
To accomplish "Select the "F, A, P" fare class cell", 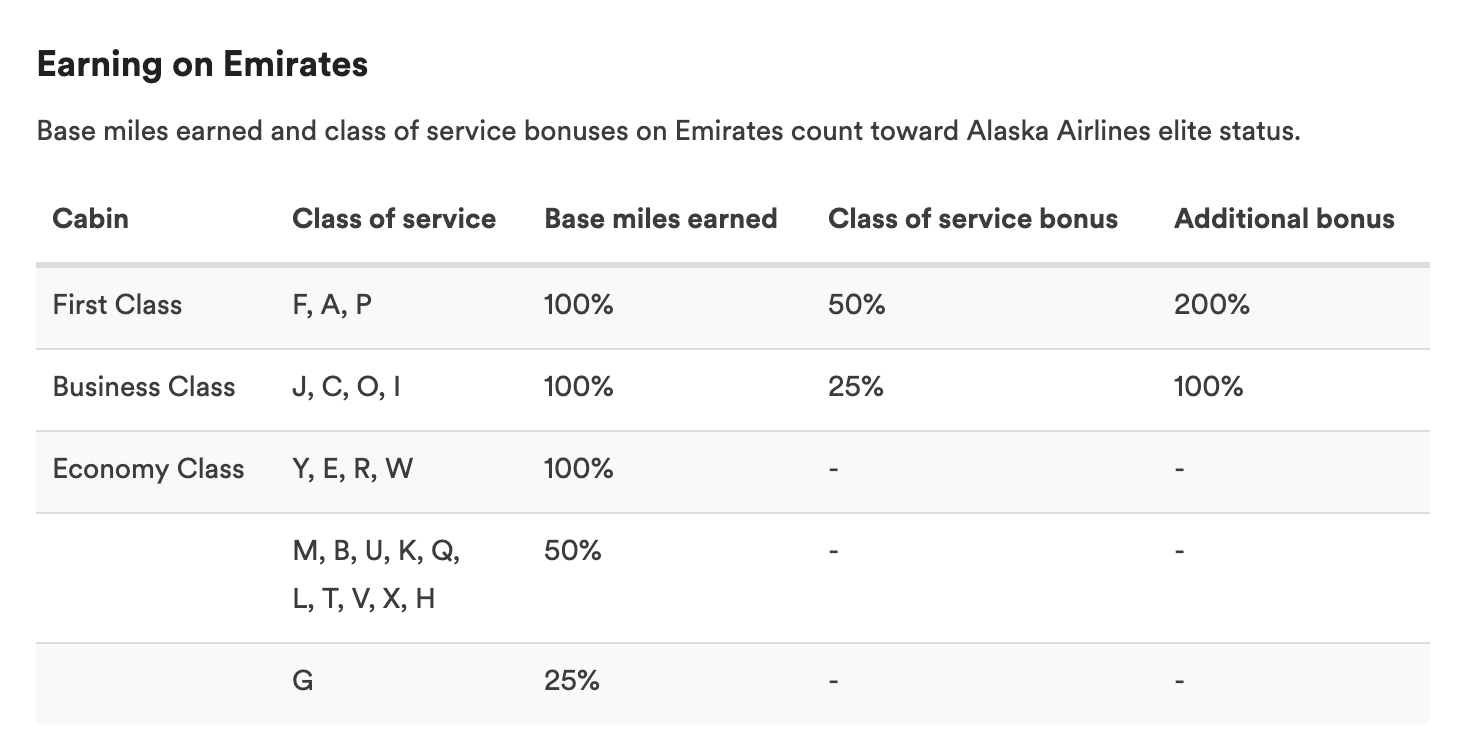I will [331, 305].
